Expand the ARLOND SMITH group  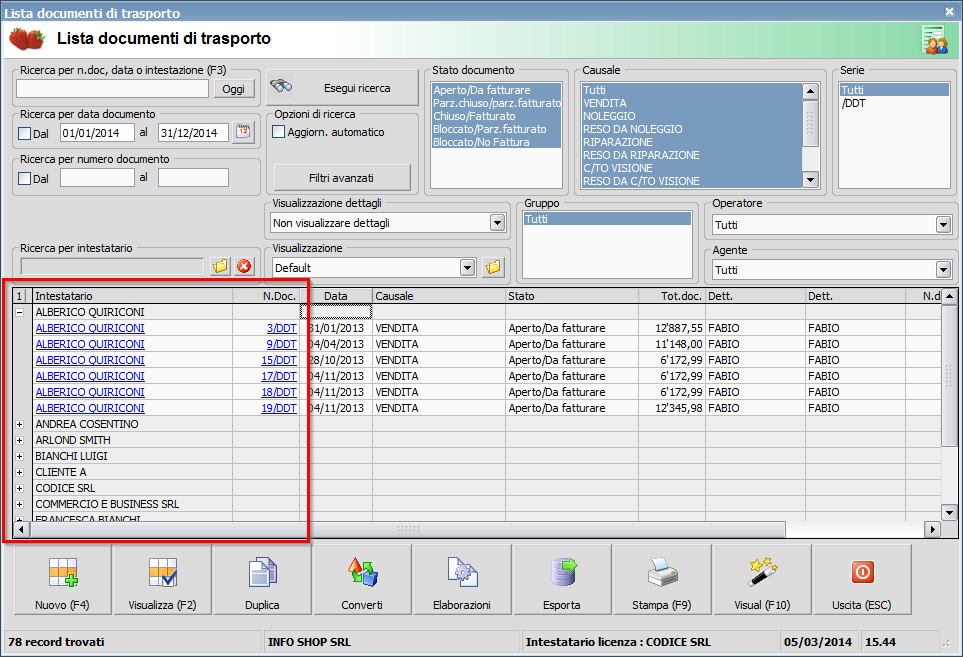pyautogui.click(x=20, y=440)
